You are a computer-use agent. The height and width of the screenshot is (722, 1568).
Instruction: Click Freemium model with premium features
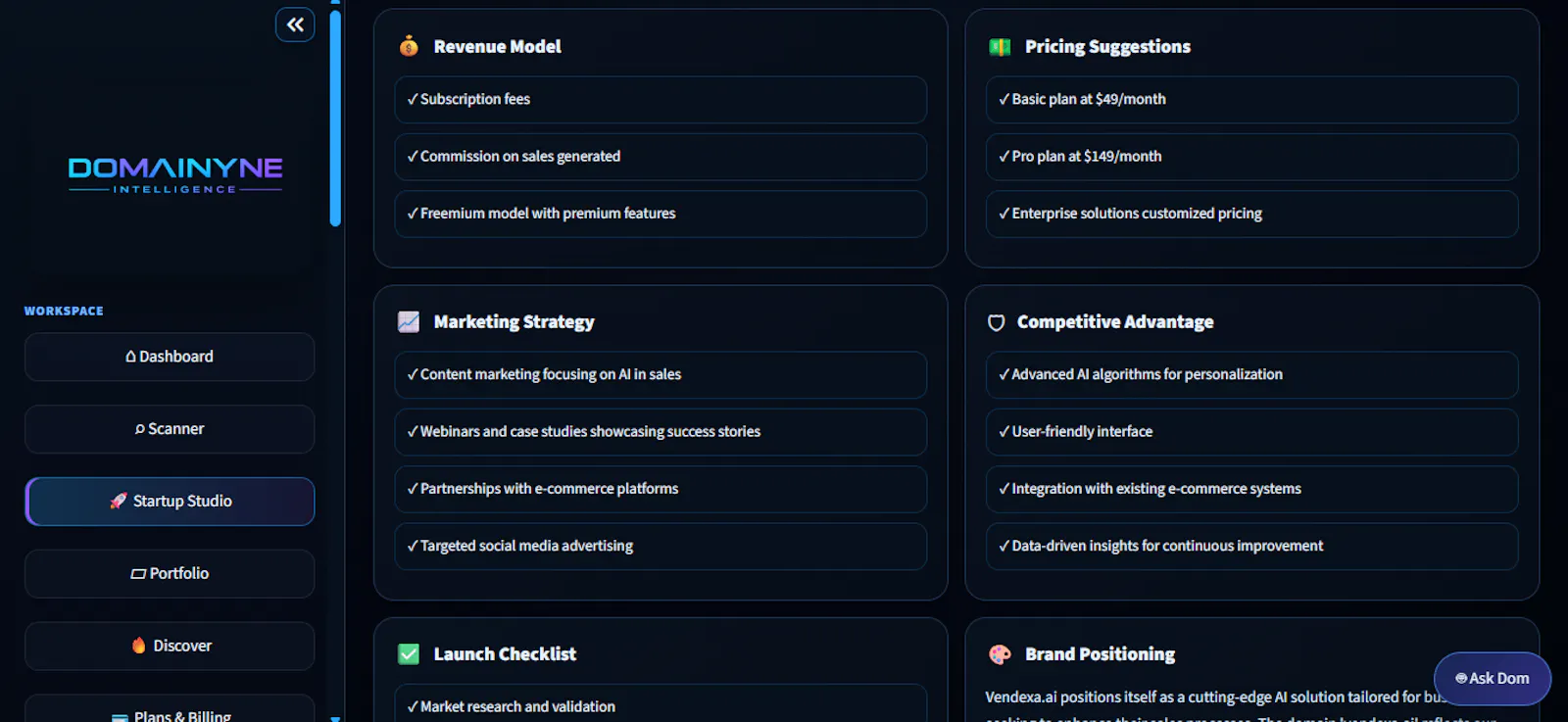coord(661,214)
